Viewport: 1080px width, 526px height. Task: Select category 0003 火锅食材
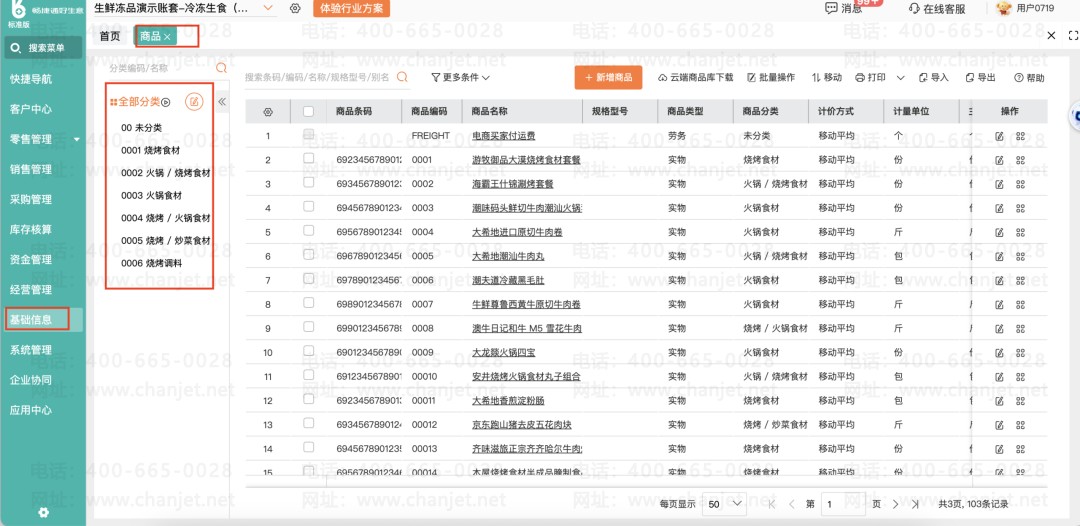tap(152, 196)
